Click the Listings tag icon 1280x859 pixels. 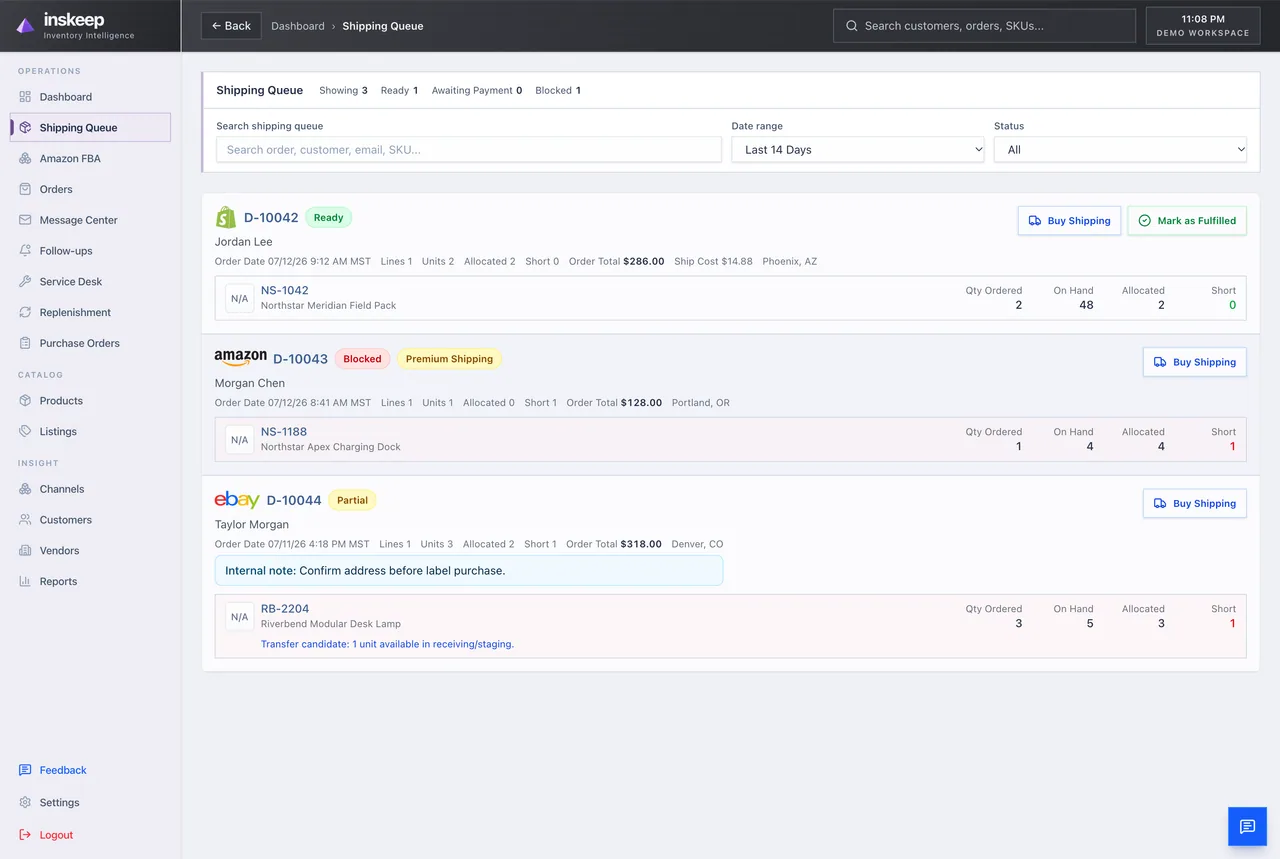(x=25, y=432)
